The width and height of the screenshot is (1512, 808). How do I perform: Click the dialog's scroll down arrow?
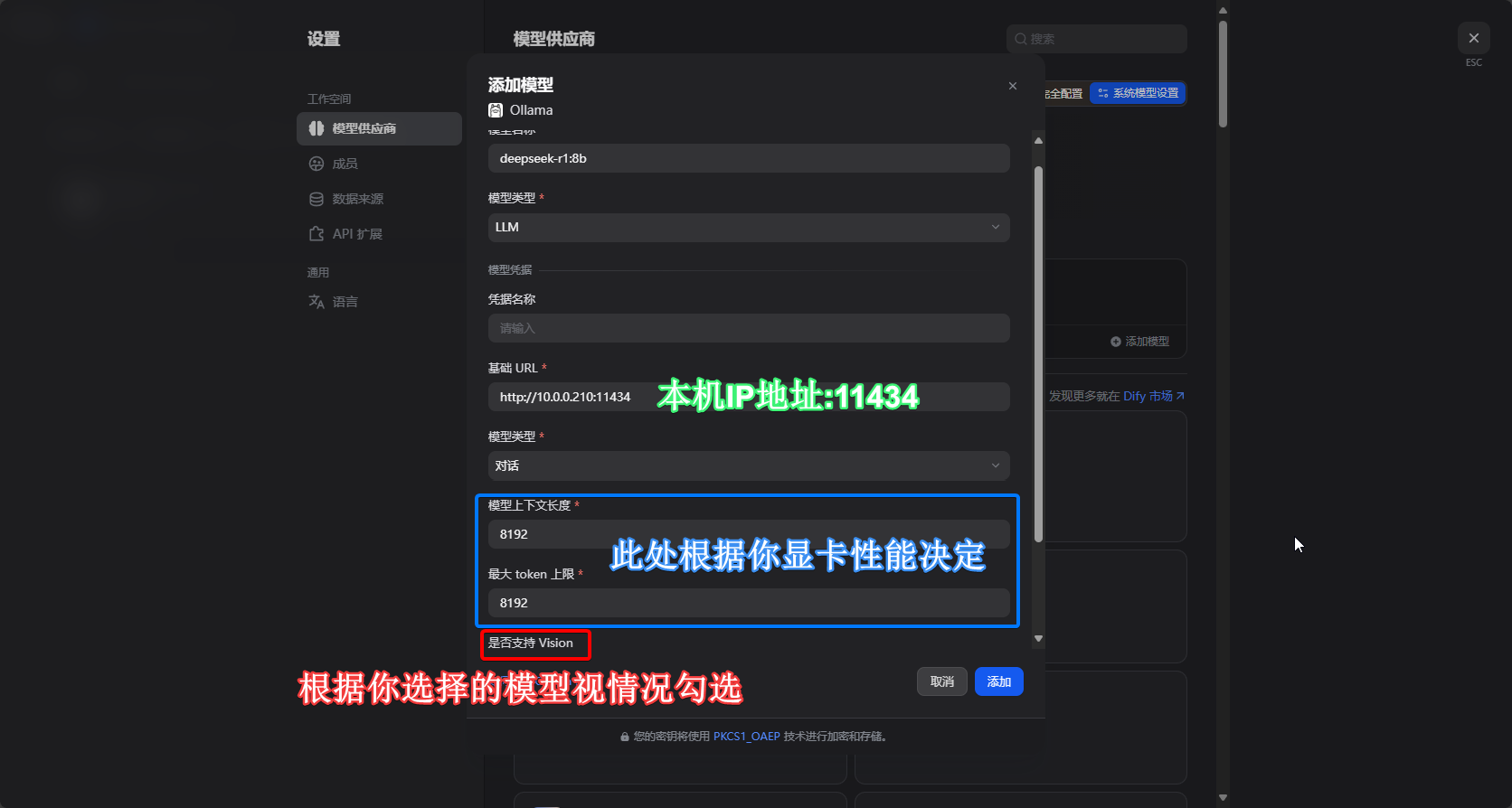[x=1038, y=639]
